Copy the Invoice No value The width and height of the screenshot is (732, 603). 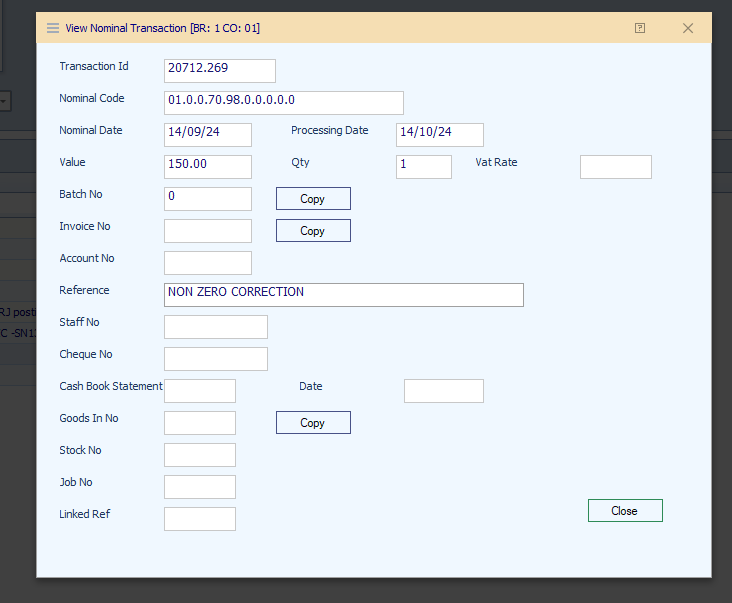[x=313, y=231]
